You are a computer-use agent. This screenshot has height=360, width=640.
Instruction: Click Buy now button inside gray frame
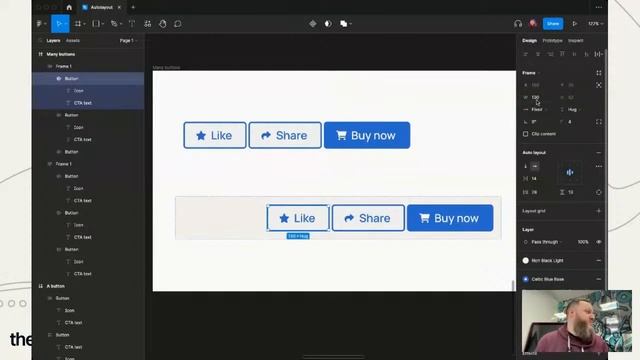[450, 218]
